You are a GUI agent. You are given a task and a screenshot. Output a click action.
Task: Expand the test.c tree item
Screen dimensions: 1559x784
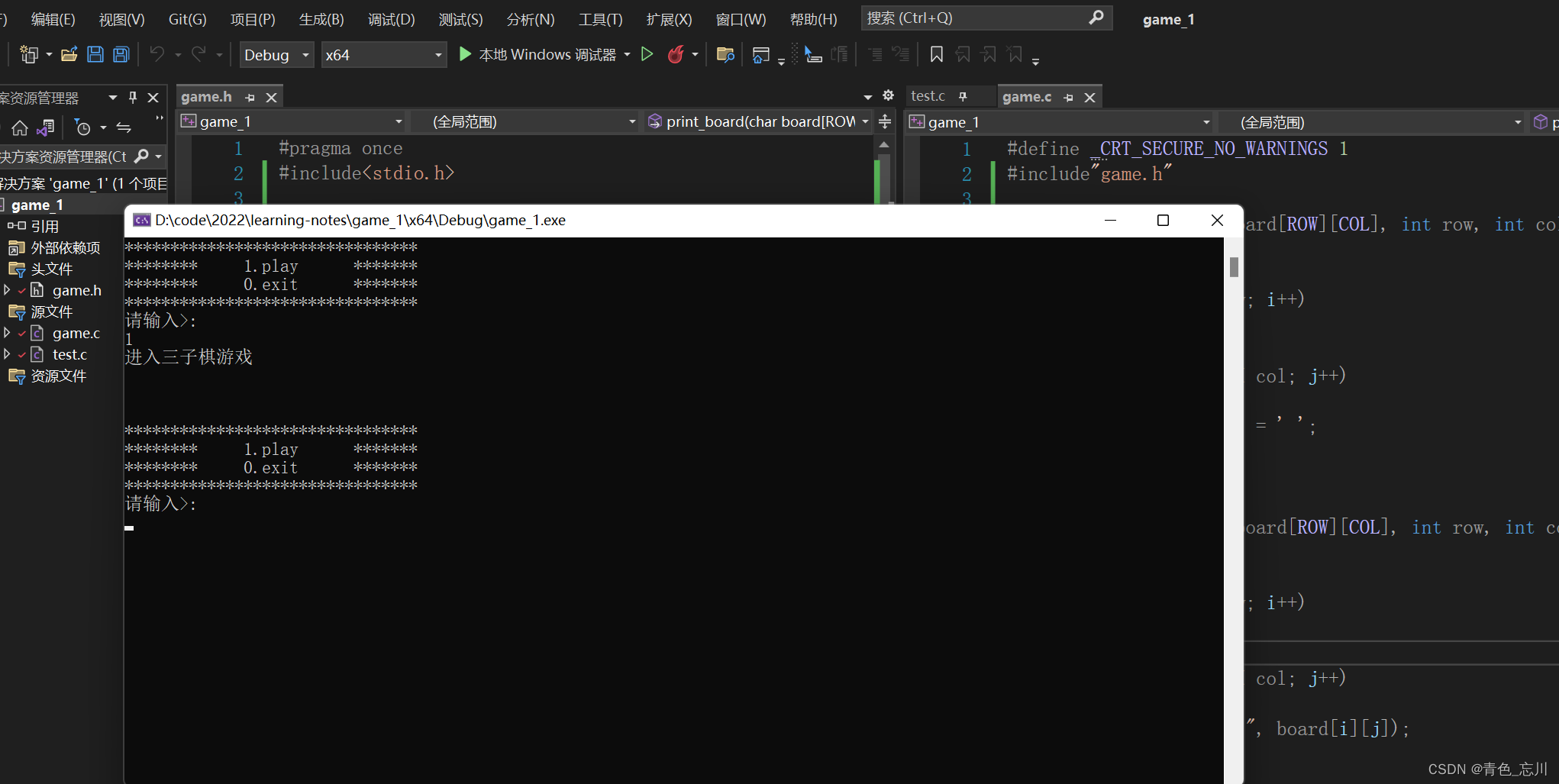[x=7, y=354]
